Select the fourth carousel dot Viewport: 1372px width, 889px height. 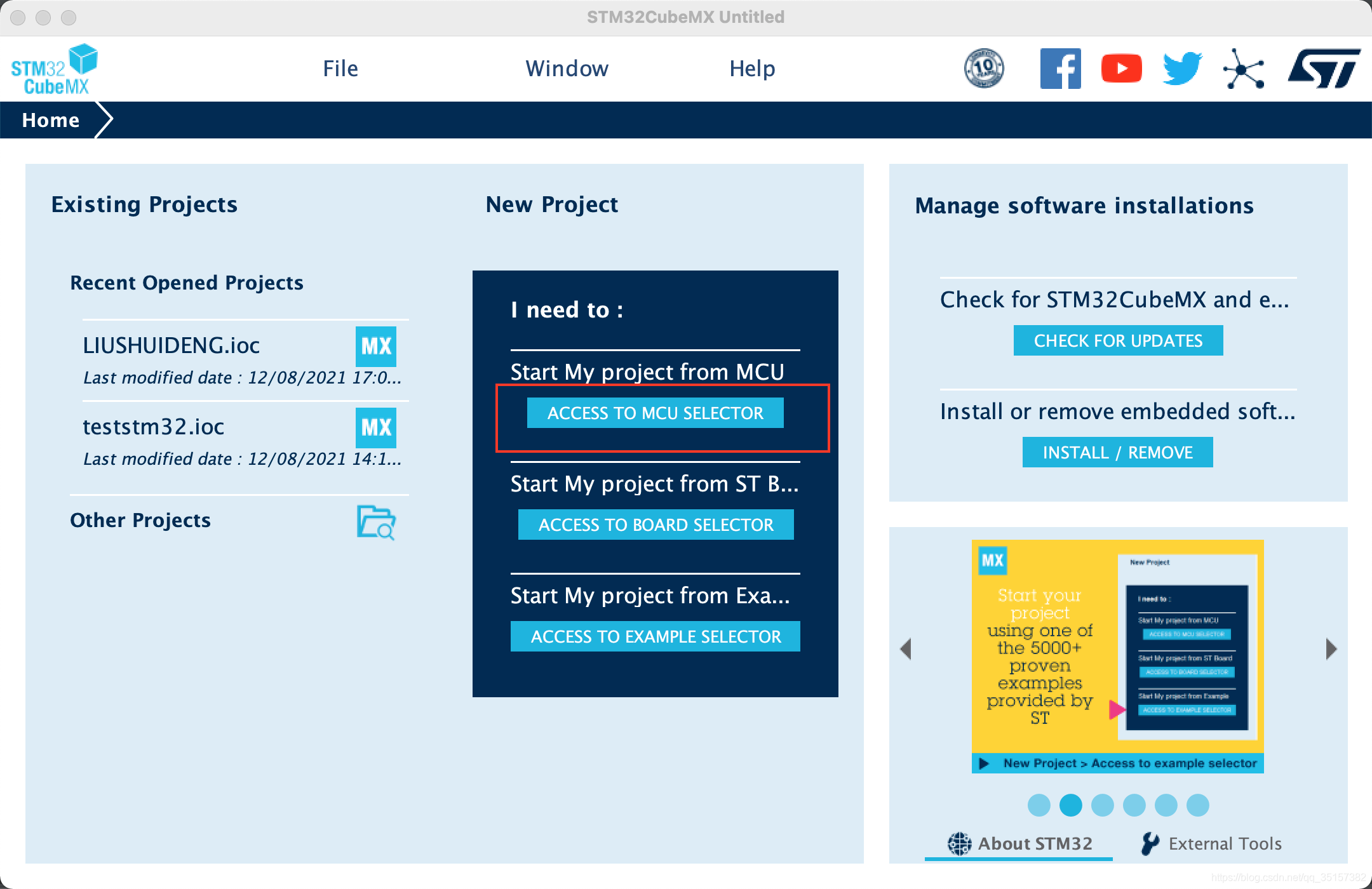(x=1134, y=805)
